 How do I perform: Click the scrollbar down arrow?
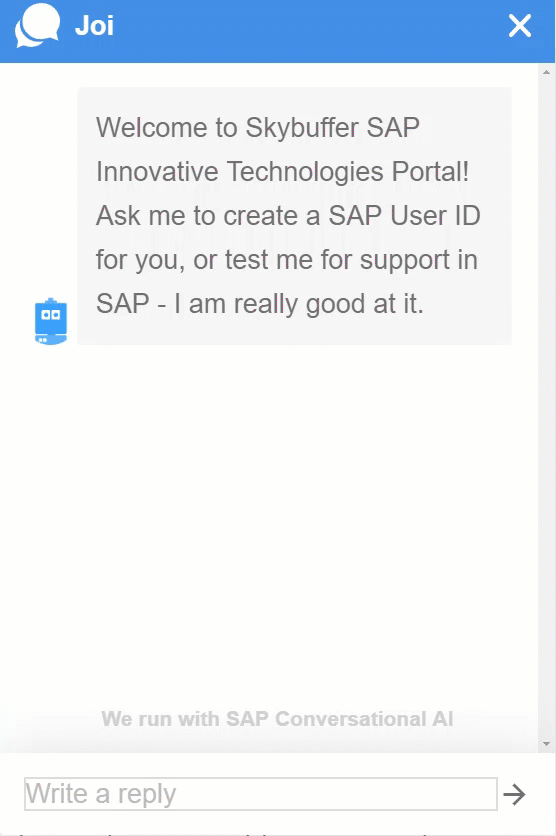tap(546, 743)
